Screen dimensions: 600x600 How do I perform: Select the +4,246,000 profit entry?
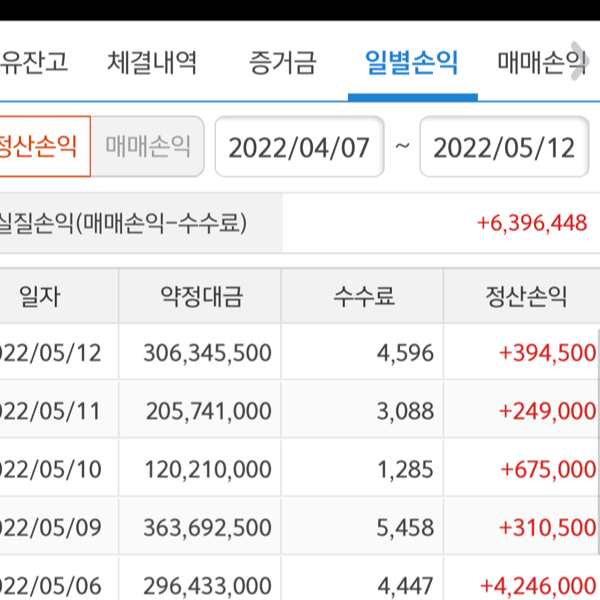point(538,584)
